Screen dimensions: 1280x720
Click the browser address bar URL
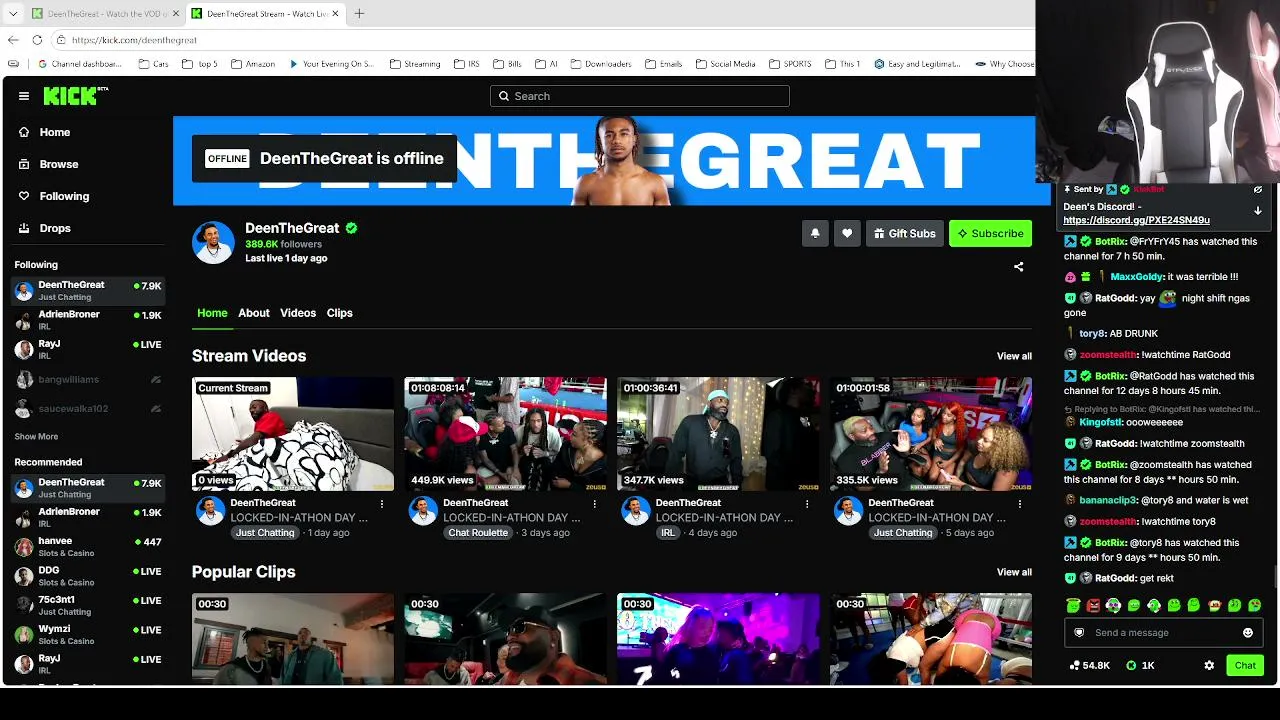click(x=134, y=40)
